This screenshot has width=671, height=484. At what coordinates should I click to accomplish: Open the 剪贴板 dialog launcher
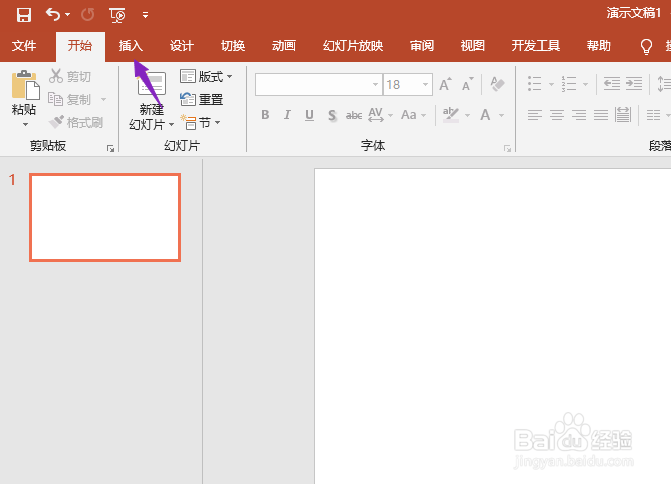click(x=110, y=148)
